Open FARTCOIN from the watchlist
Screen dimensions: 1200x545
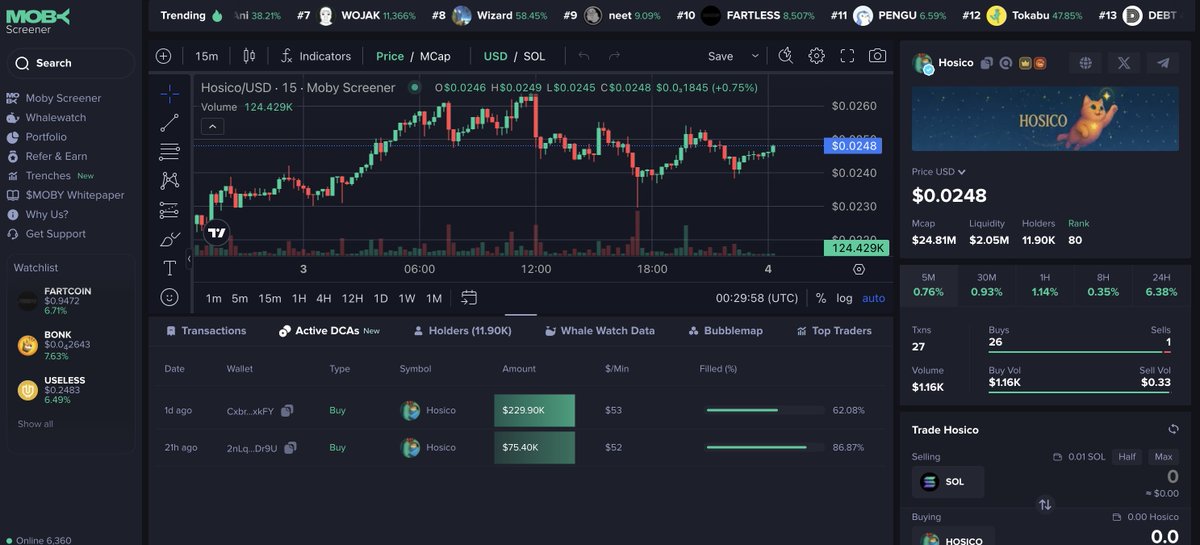point(70,300)
